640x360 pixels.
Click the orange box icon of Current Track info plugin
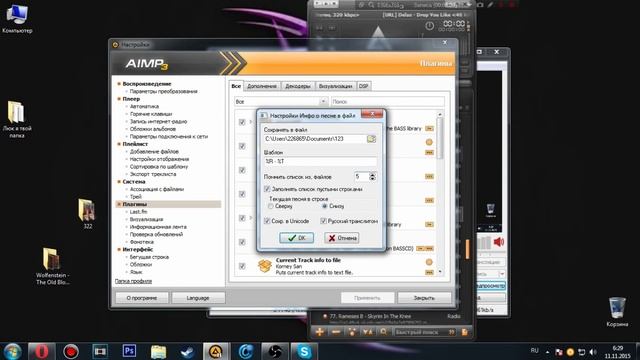coord(265,266)
